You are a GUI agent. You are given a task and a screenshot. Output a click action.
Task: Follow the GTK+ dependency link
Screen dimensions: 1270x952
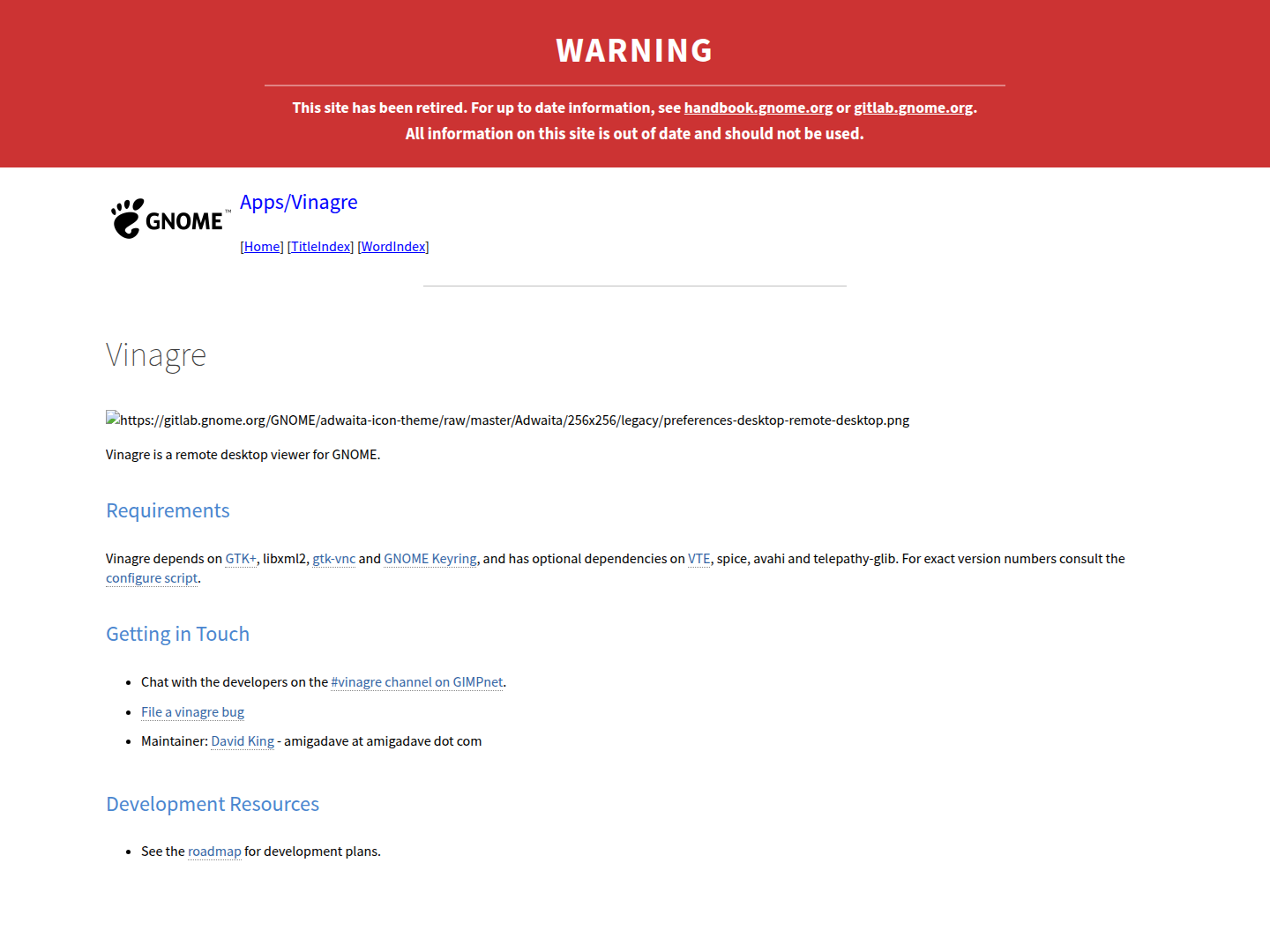tap(241, 559)
